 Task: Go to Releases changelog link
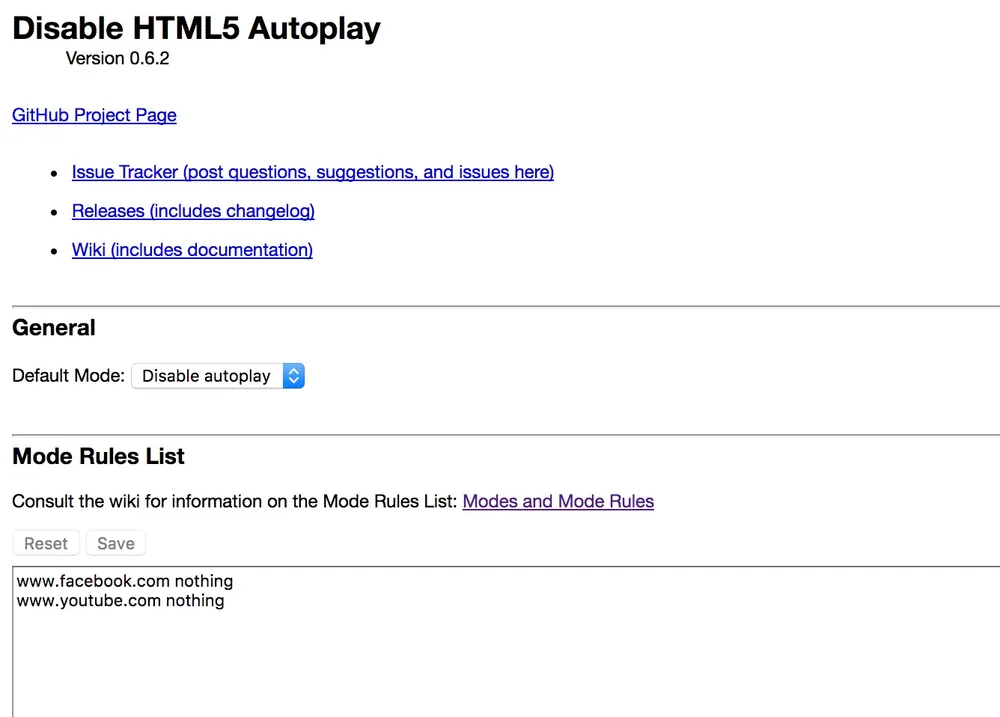pyautogui.click(x=193, y=211)
